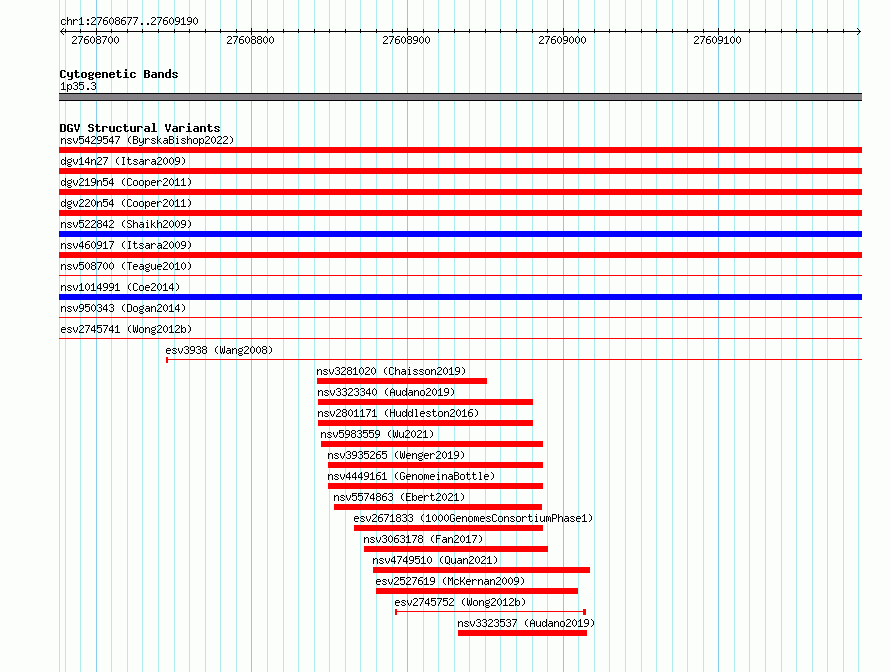Screen dimensions: 890x672
Task: Click the 27608800 ruler position
Action: tap(250, 40)
